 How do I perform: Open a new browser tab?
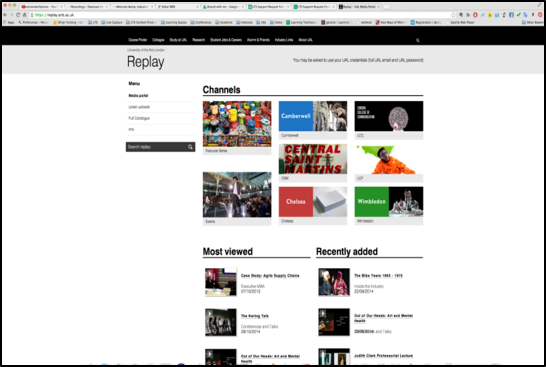point(387,7)
